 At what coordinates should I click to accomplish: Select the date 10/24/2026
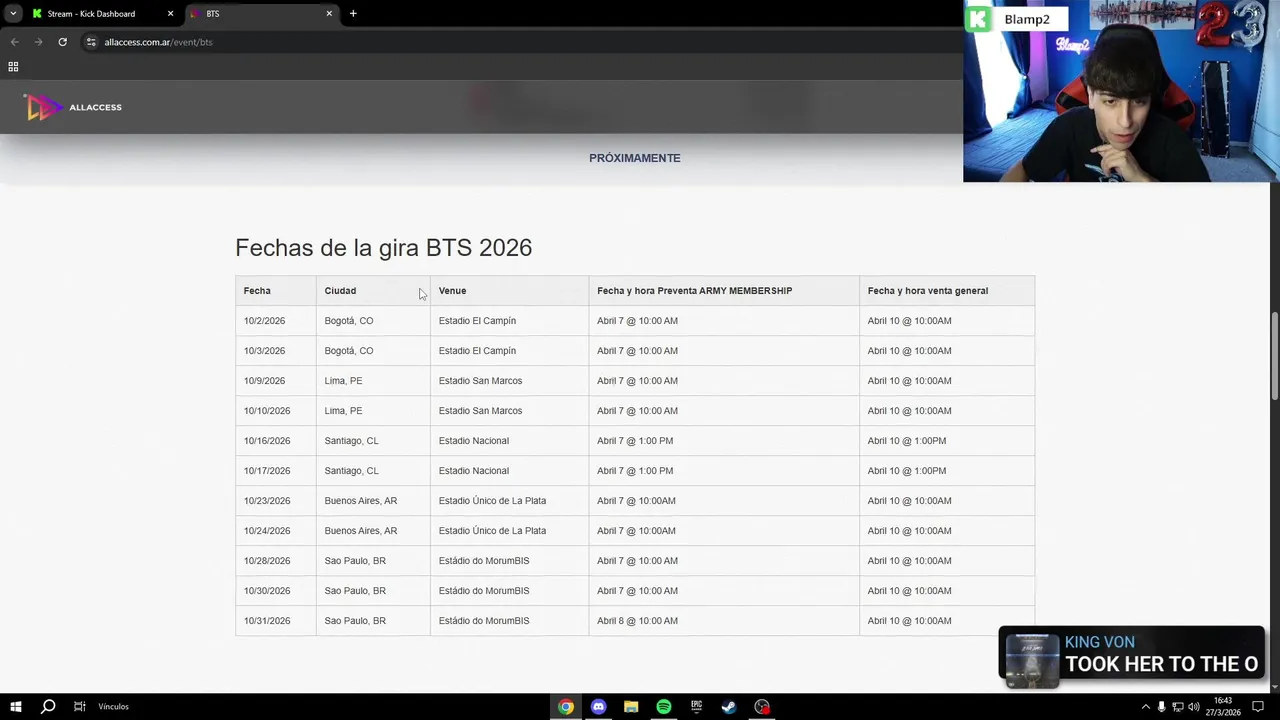coord(267,531)
